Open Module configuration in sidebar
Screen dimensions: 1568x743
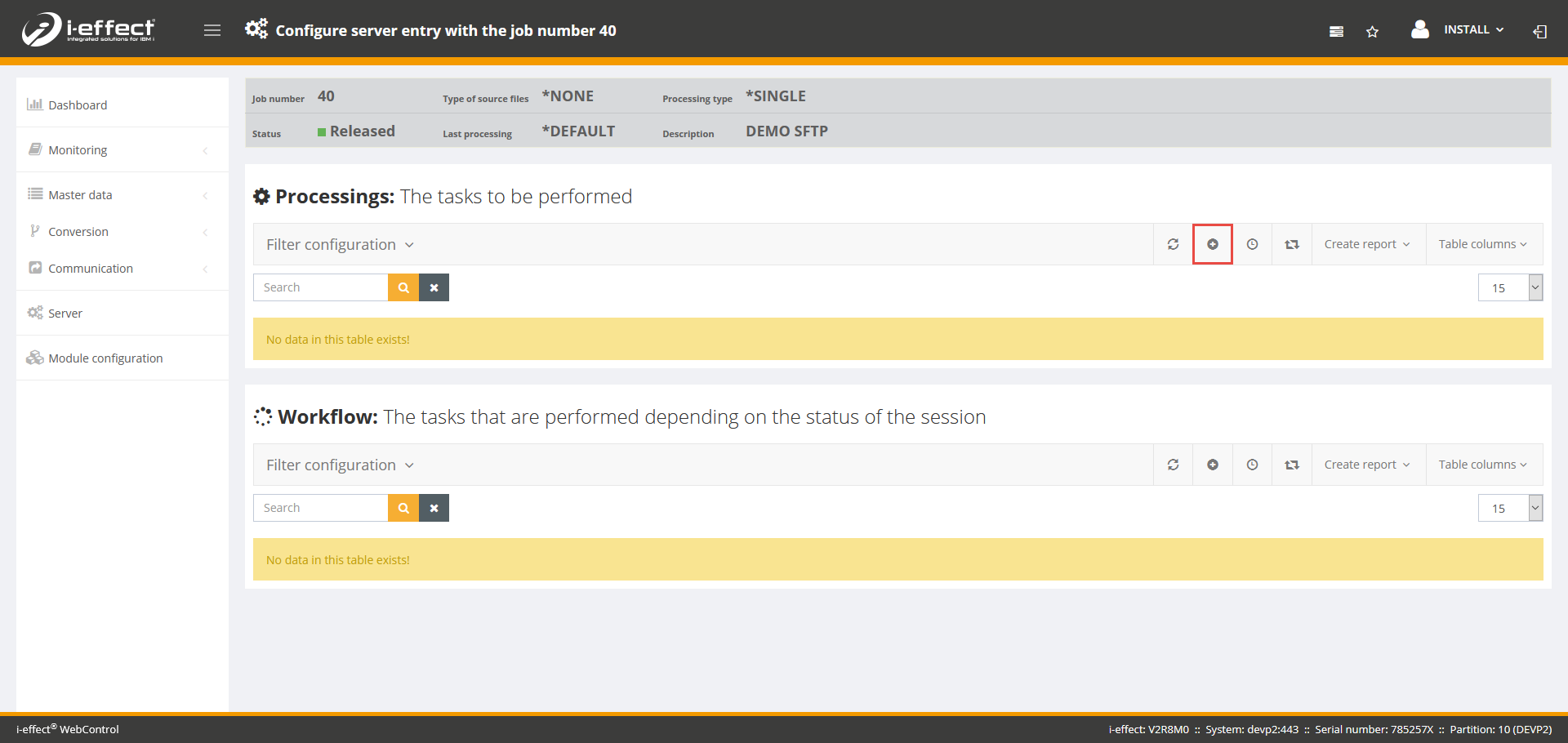coord(105,358)
